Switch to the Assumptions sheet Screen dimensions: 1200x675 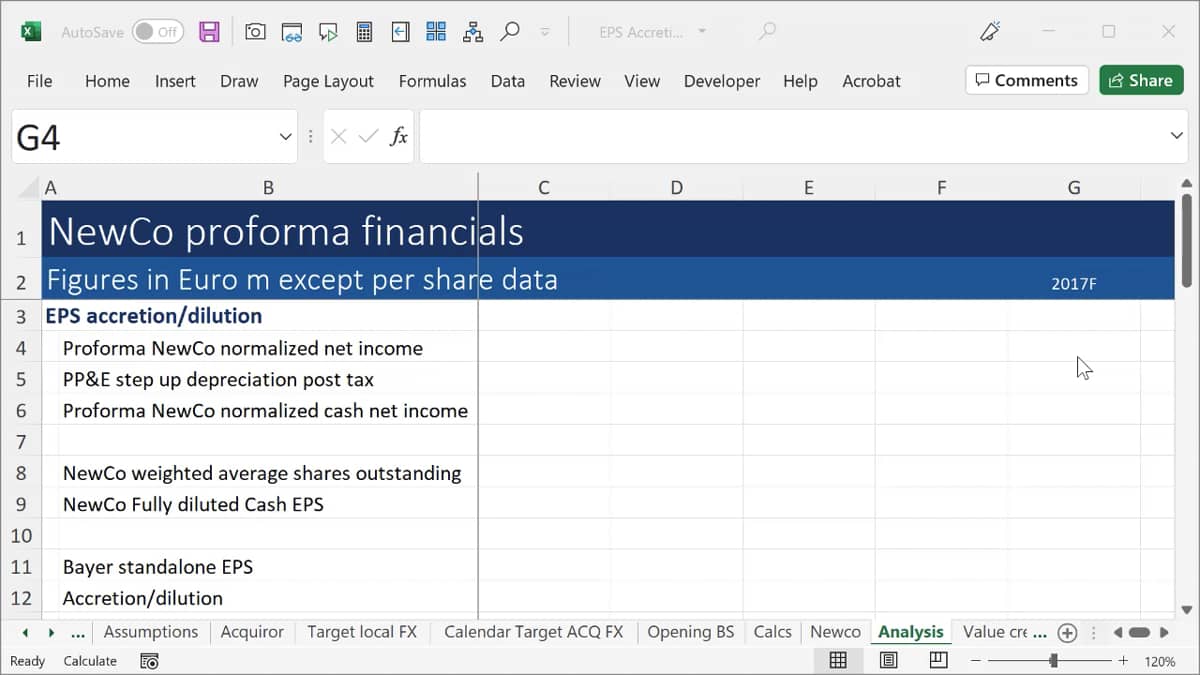coord(151,632)
